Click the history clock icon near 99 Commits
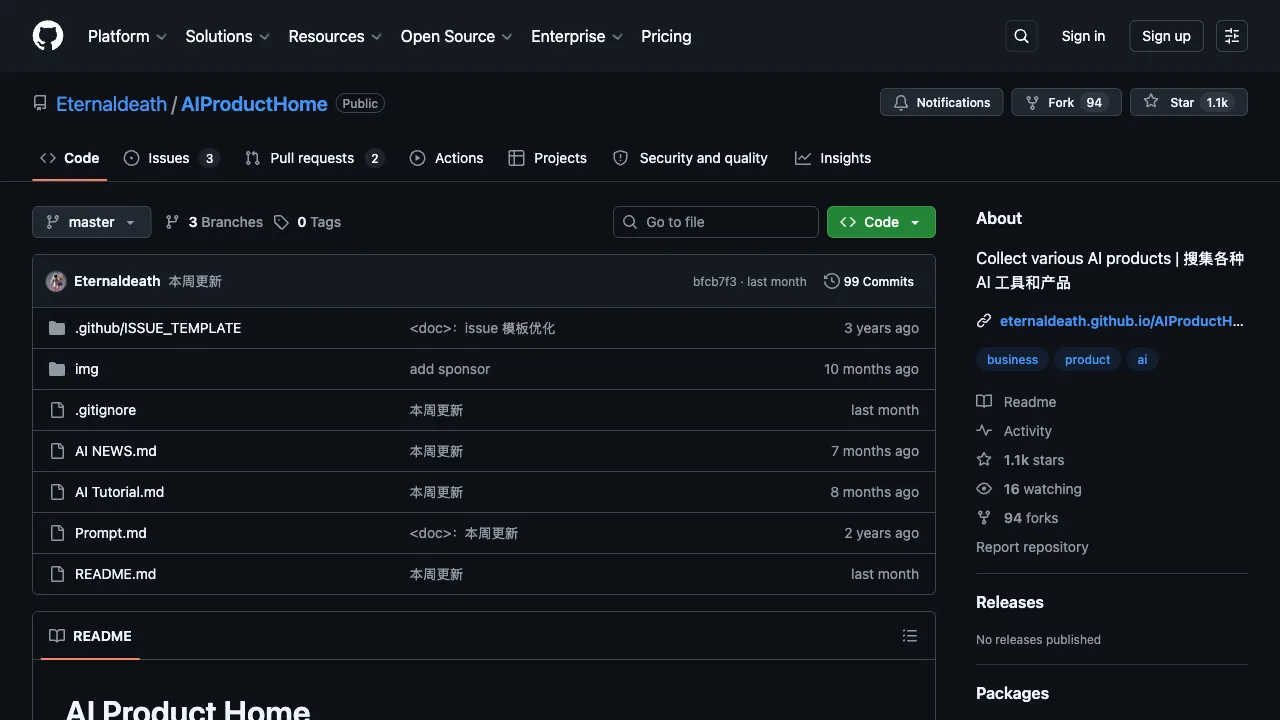 (831, 281)
